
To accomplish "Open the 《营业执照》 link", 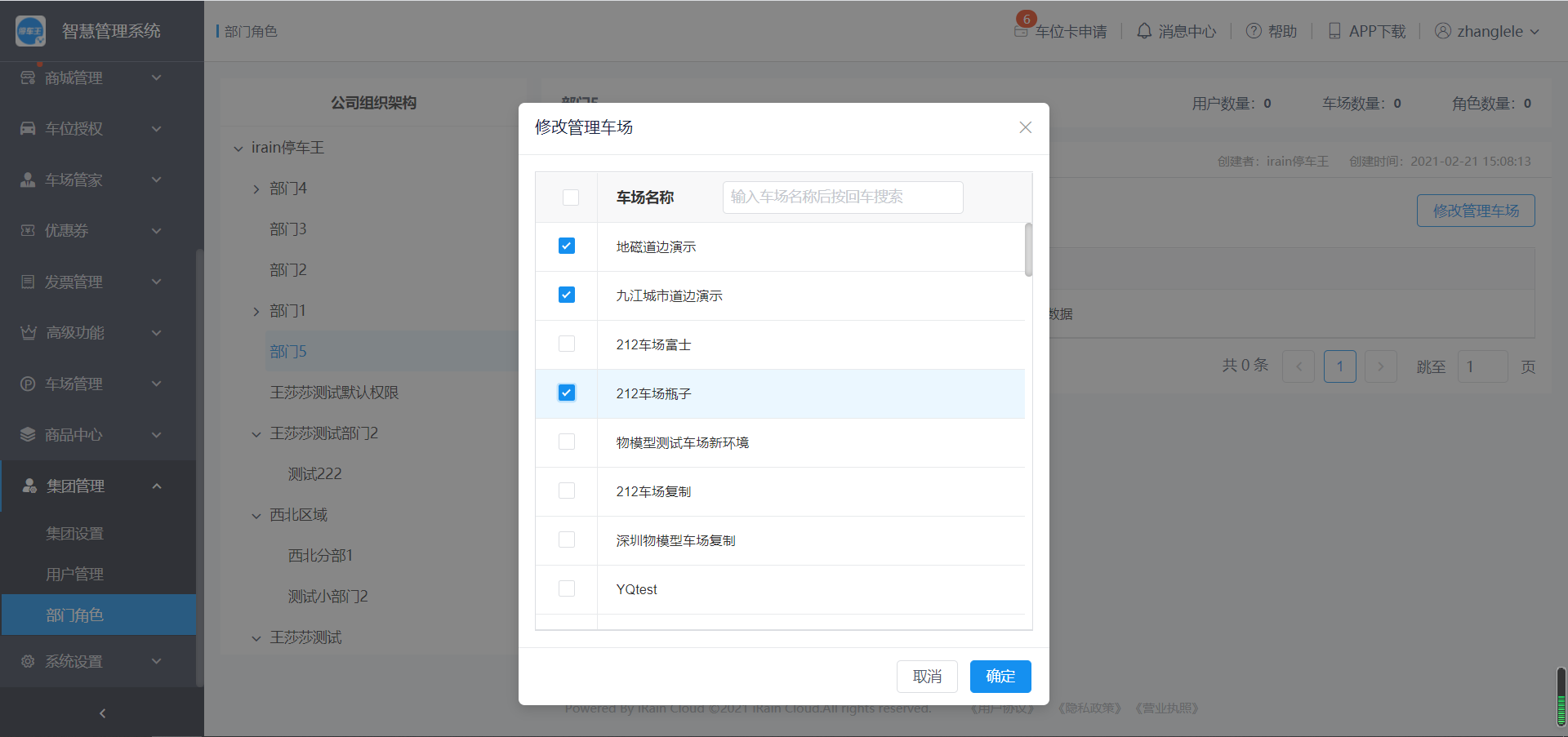I will click(1166, 708).
